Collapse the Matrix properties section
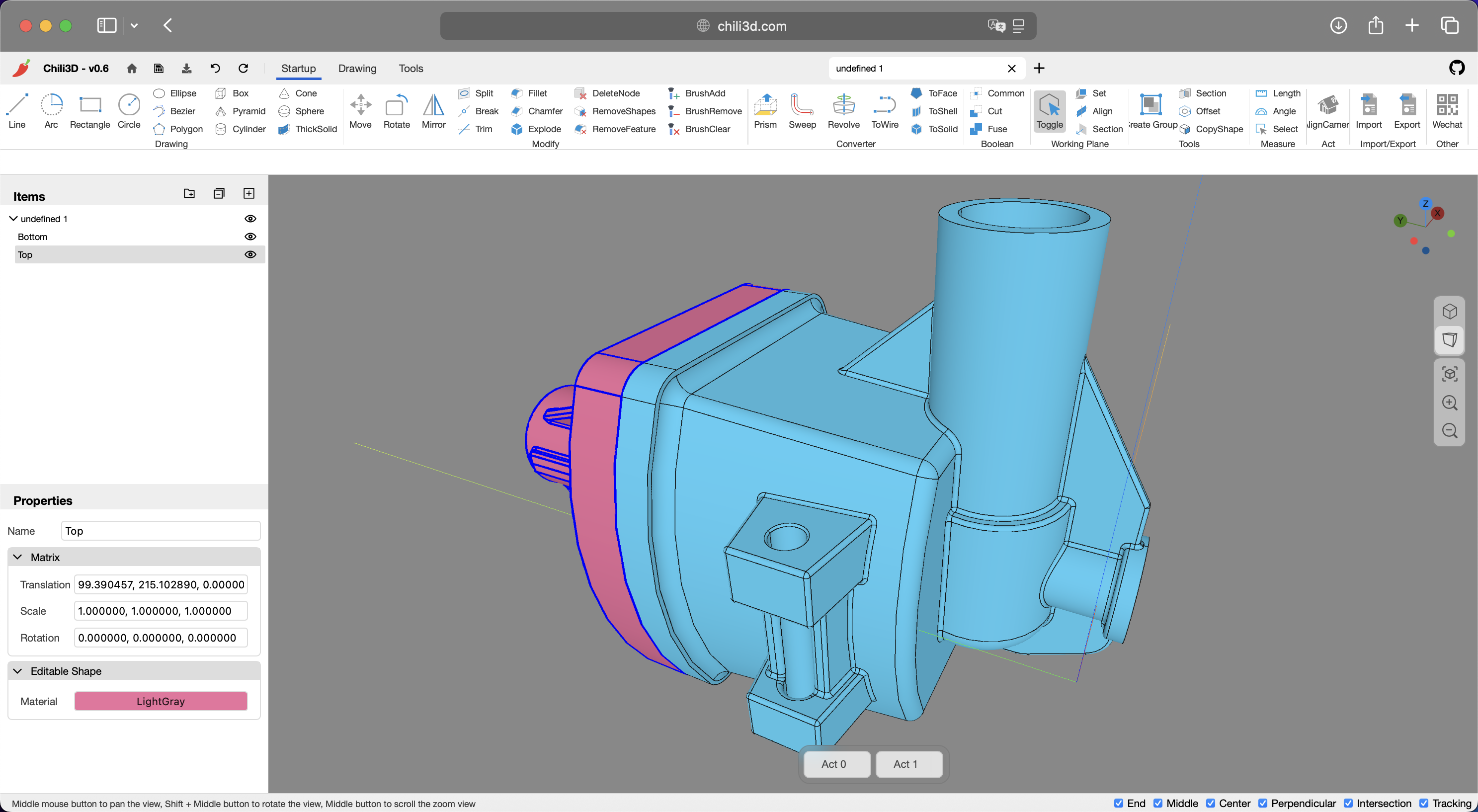 tap(18, 557)
